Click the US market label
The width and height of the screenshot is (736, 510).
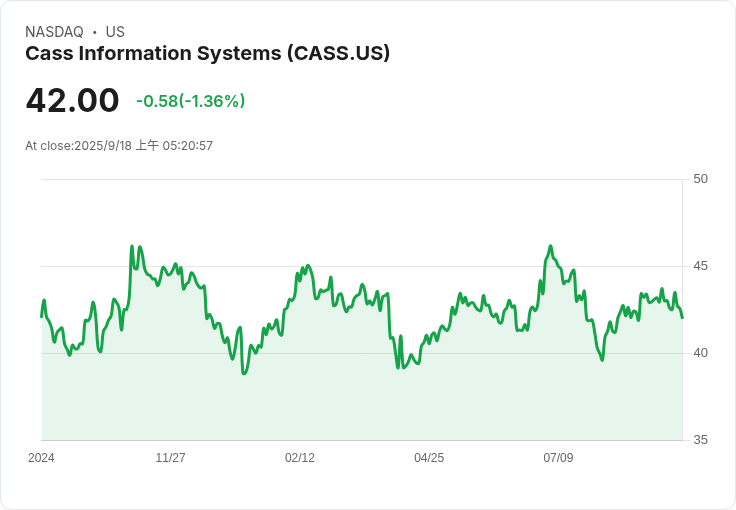115,32
